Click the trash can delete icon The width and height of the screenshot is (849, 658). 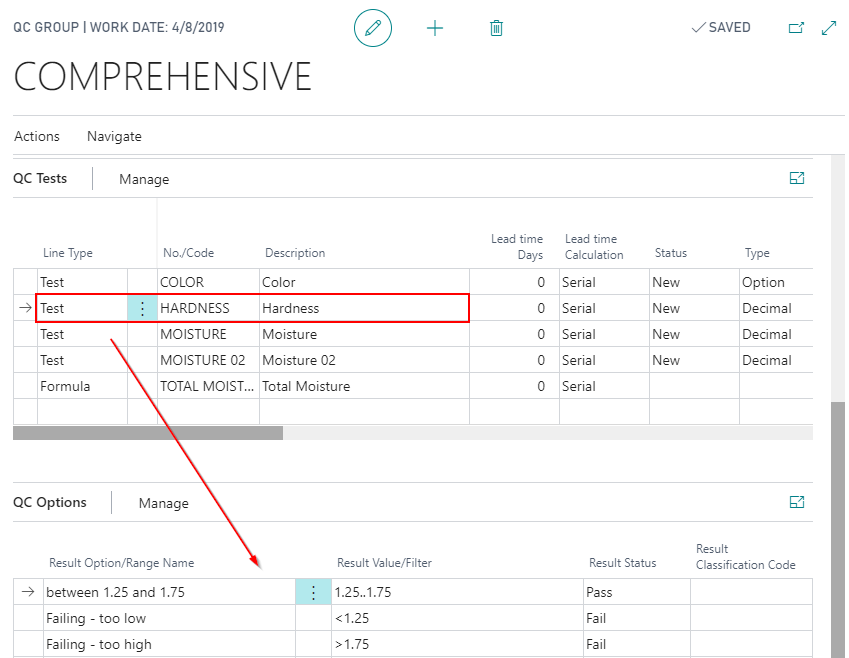click(x=496, y=28)
